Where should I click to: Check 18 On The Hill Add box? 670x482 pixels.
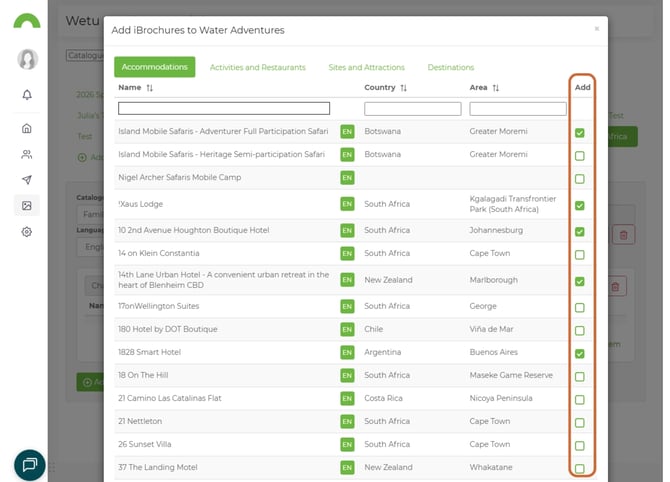click(580, 376)
